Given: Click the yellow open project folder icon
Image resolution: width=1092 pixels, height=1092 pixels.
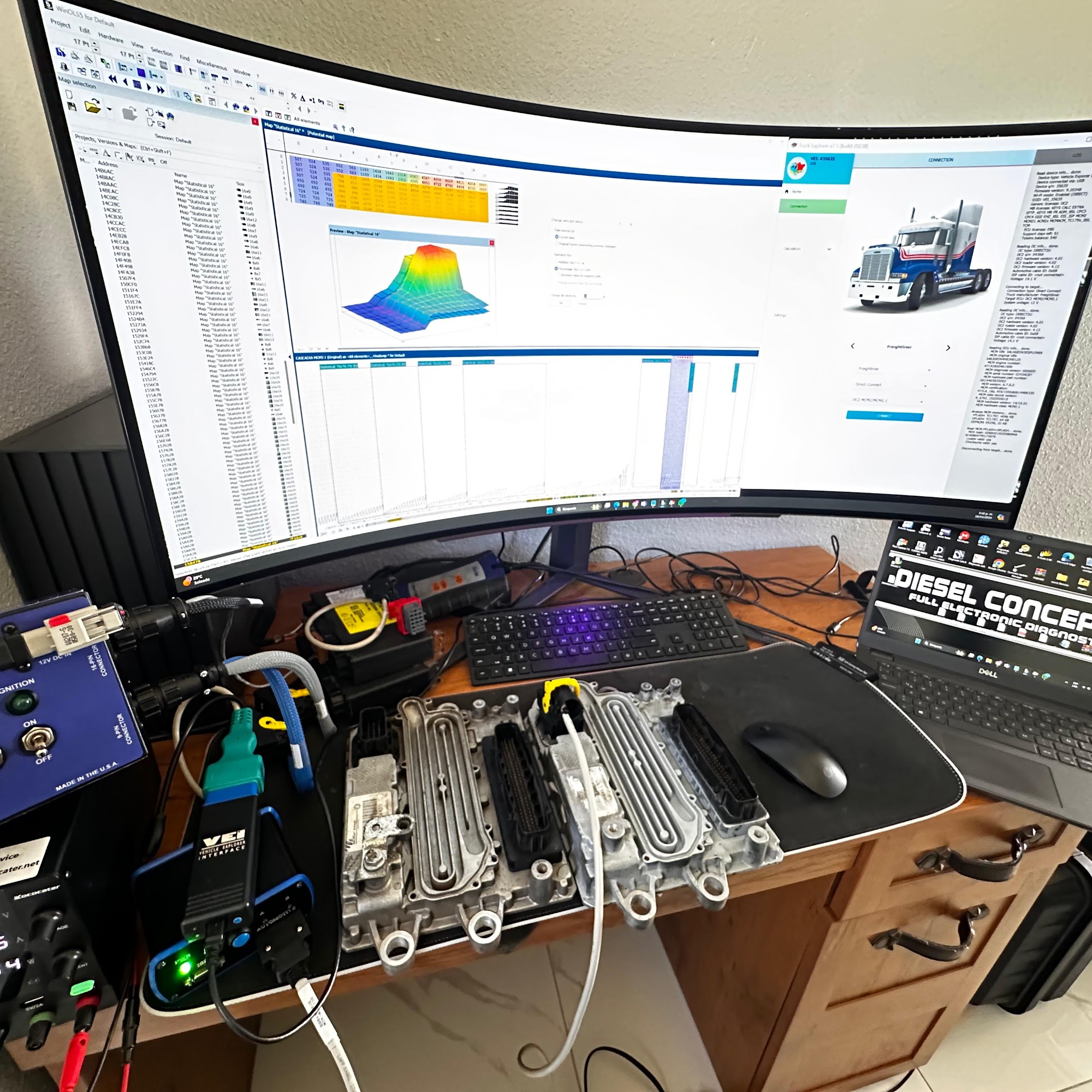Looking at the screenshot, I should click(x=93, y=106).
